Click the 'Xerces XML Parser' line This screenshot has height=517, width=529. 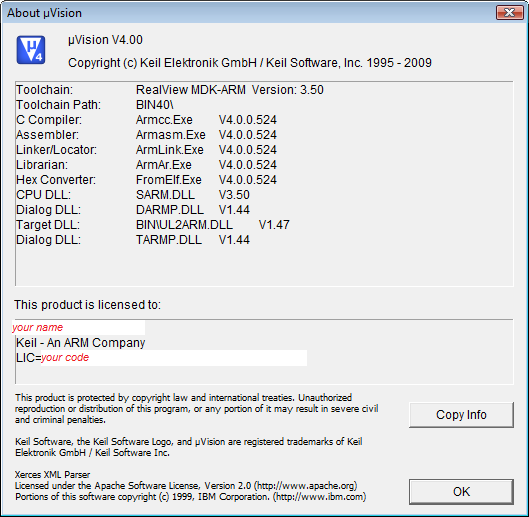(52, 475)
